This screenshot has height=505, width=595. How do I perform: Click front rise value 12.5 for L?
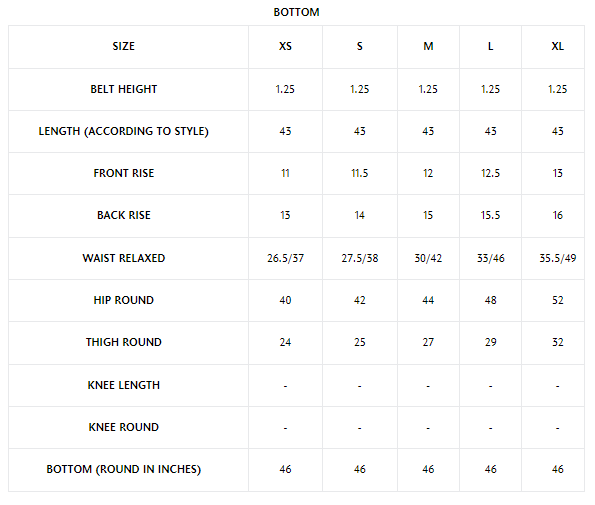(490, 173)
